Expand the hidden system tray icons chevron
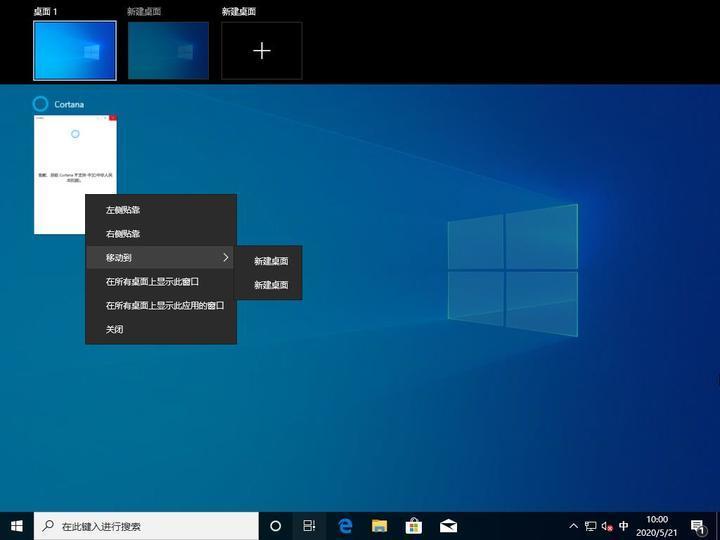Viewport: 720px width, 540px height. coord(573,526)
